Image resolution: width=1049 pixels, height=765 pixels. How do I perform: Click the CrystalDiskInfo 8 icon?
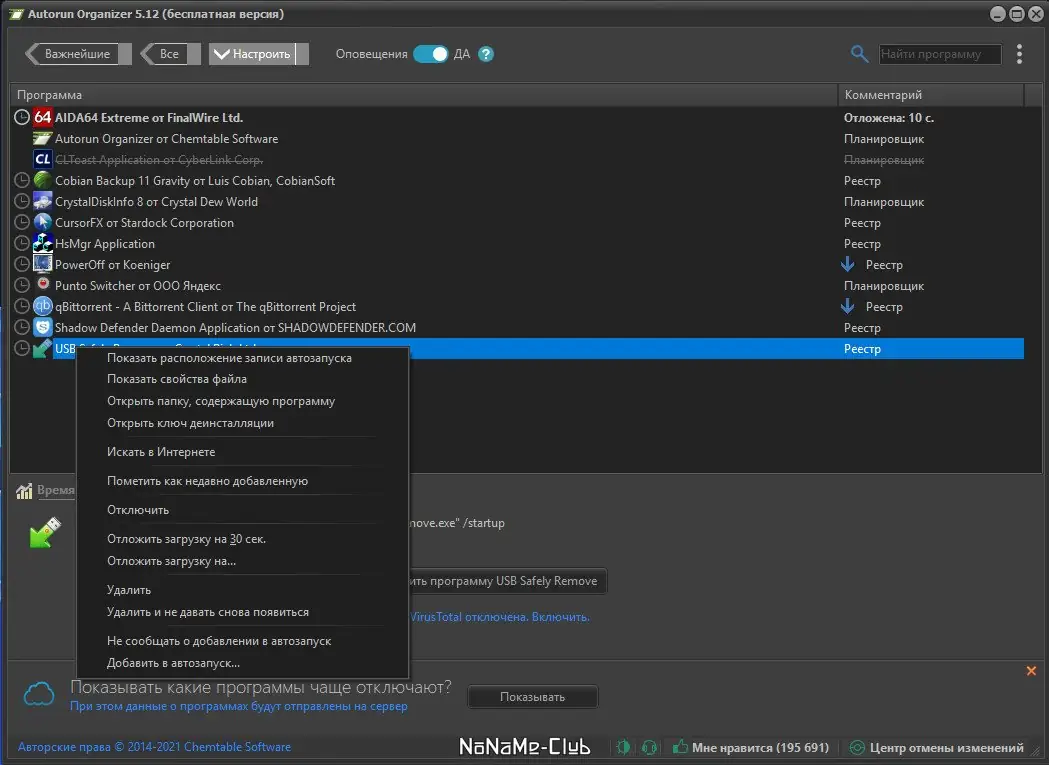[43, 201]
